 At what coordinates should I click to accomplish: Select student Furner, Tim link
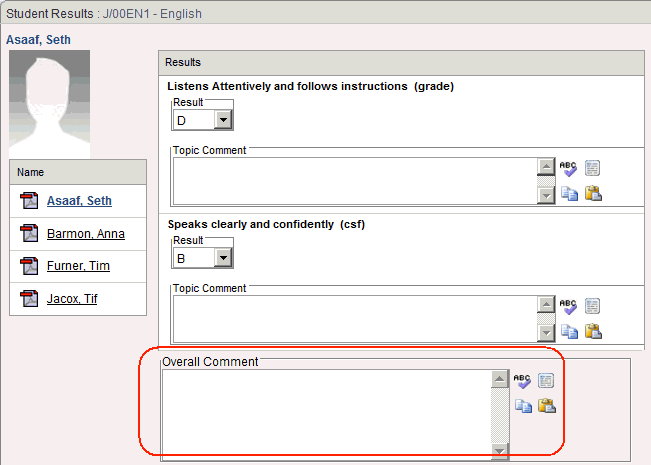[x=78, y=266]
